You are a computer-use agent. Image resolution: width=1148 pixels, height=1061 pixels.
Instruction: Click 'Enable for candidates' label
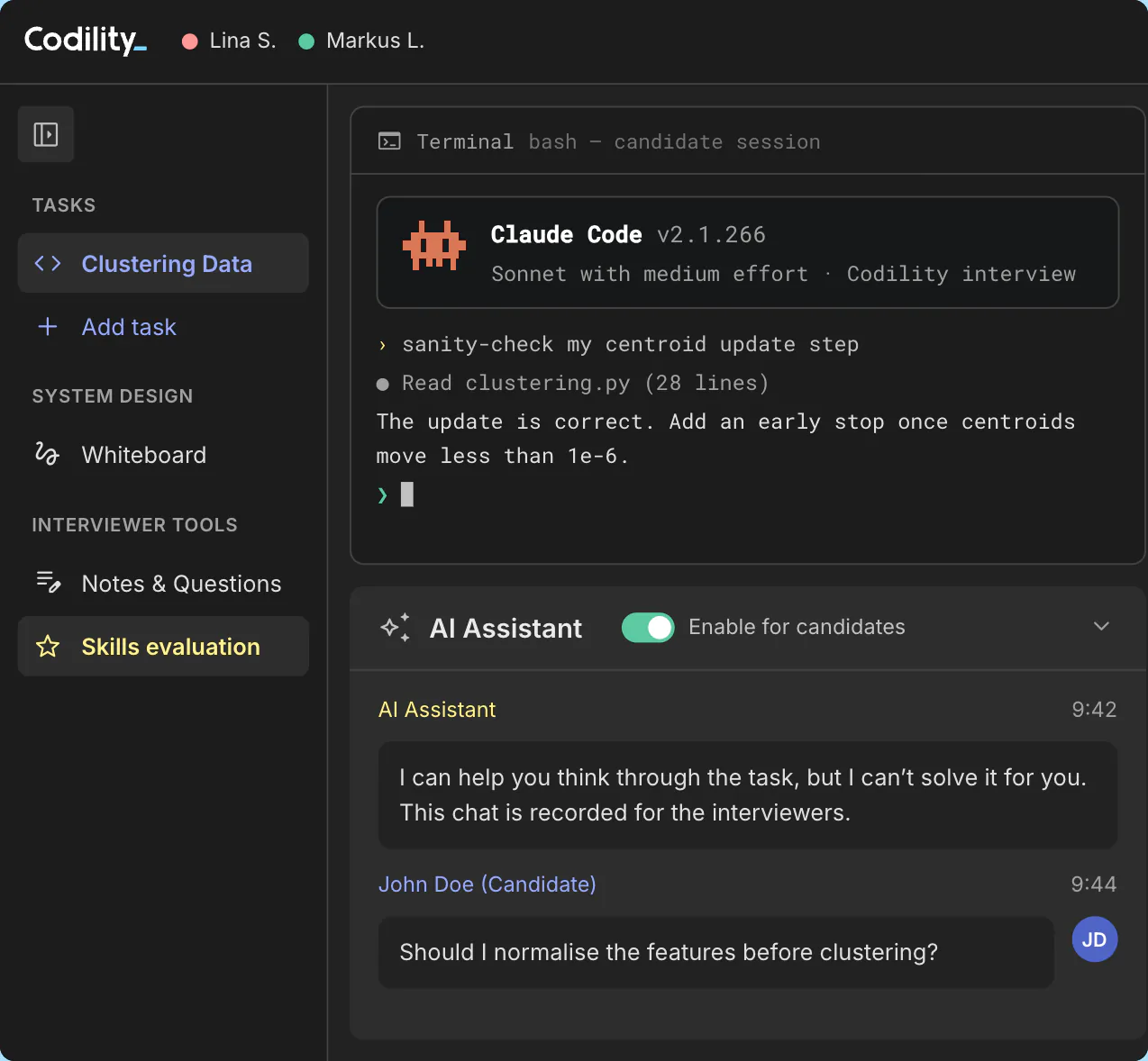797,627
